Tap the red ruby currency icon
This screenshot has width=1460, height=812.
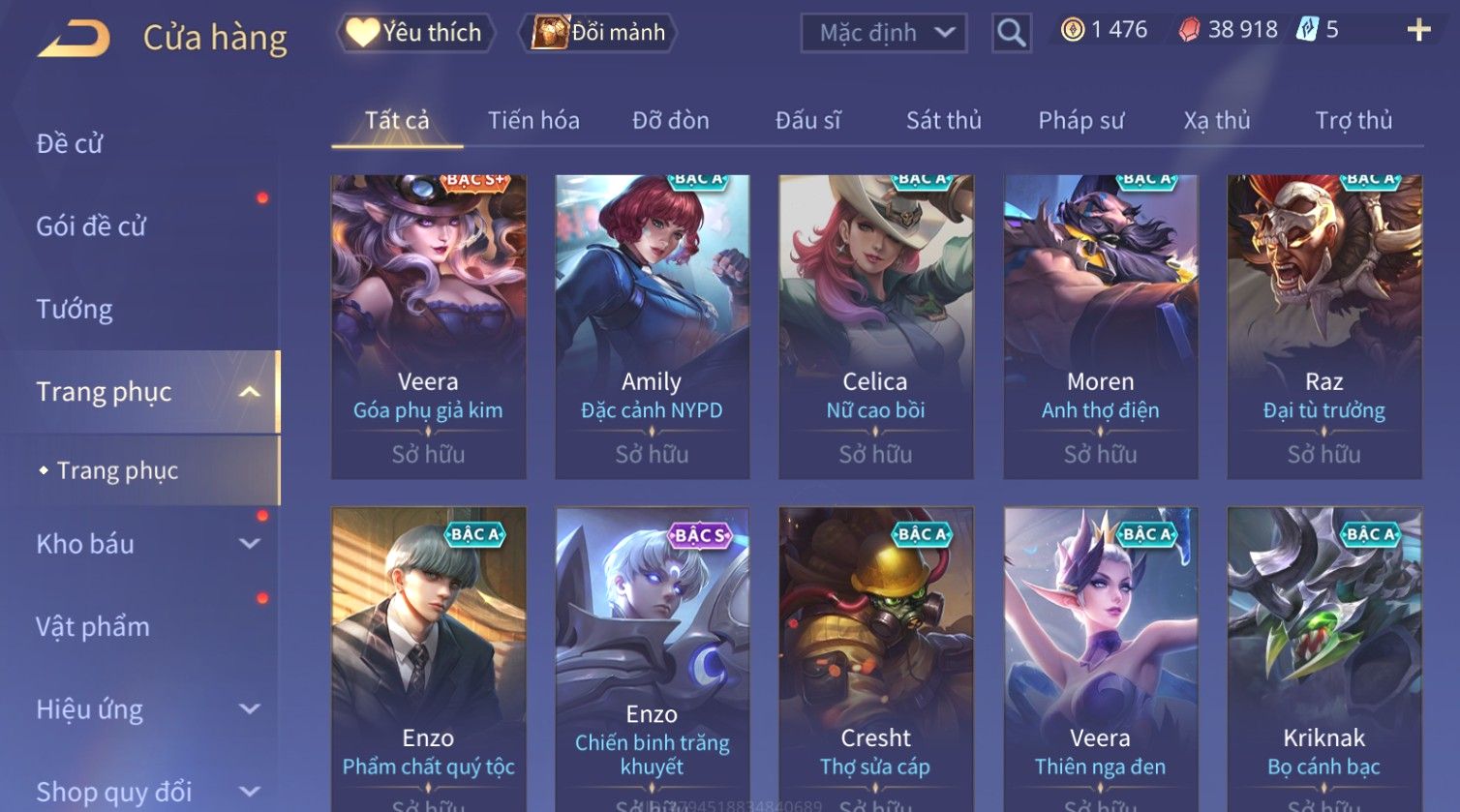coord(1188,30)
